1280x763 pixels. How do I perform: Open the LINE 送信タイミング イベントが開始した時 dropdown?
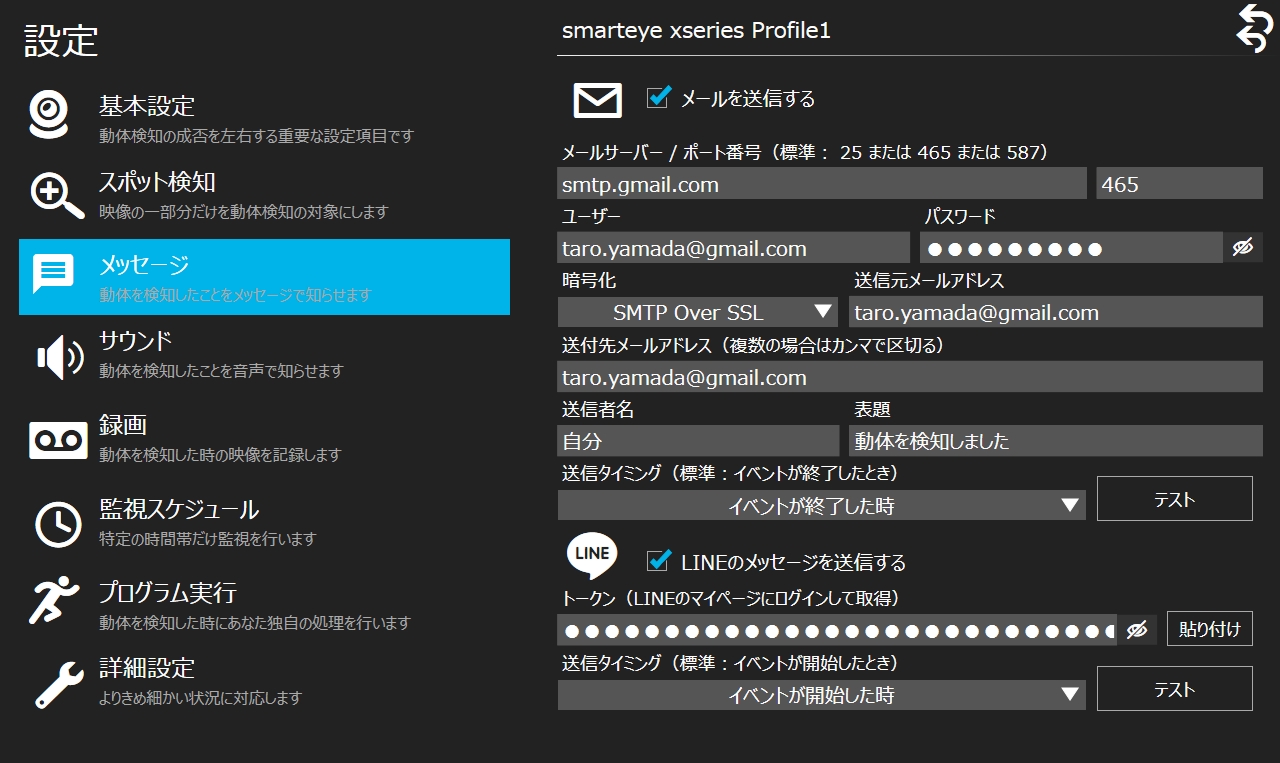coord(821,694)
